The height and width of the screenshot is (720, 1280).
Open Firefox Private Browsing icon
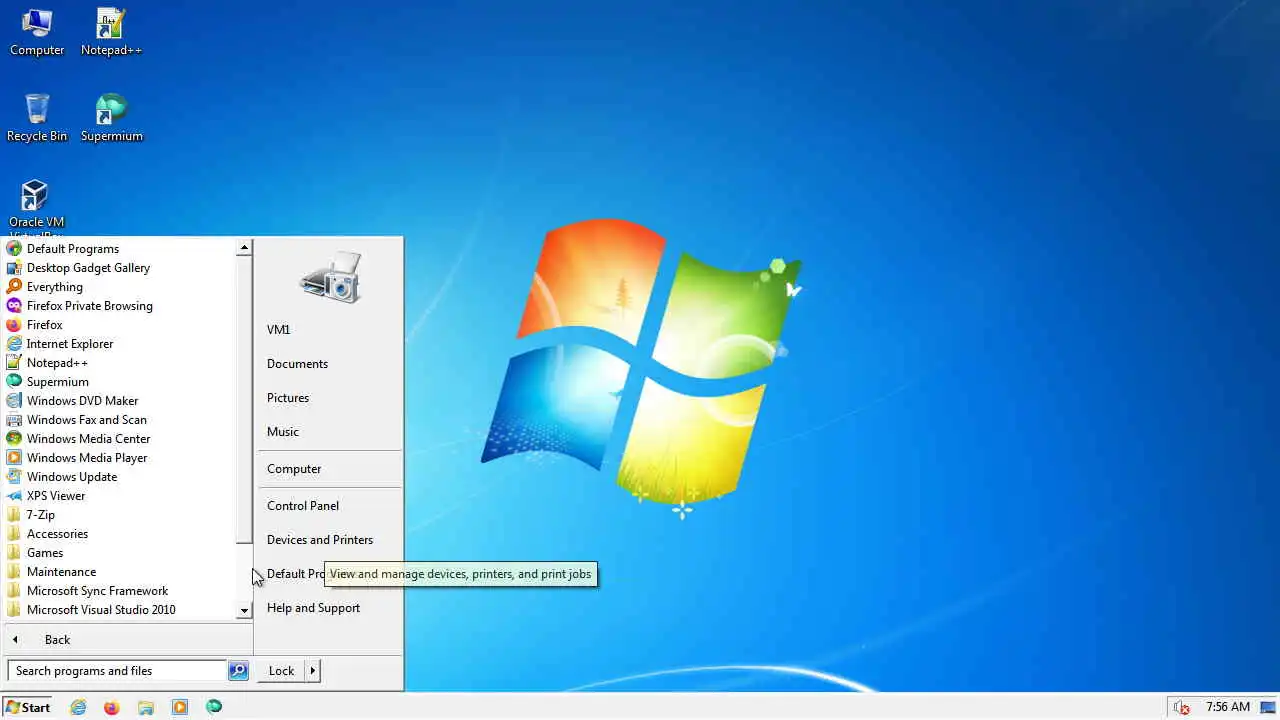coord(14,306)
